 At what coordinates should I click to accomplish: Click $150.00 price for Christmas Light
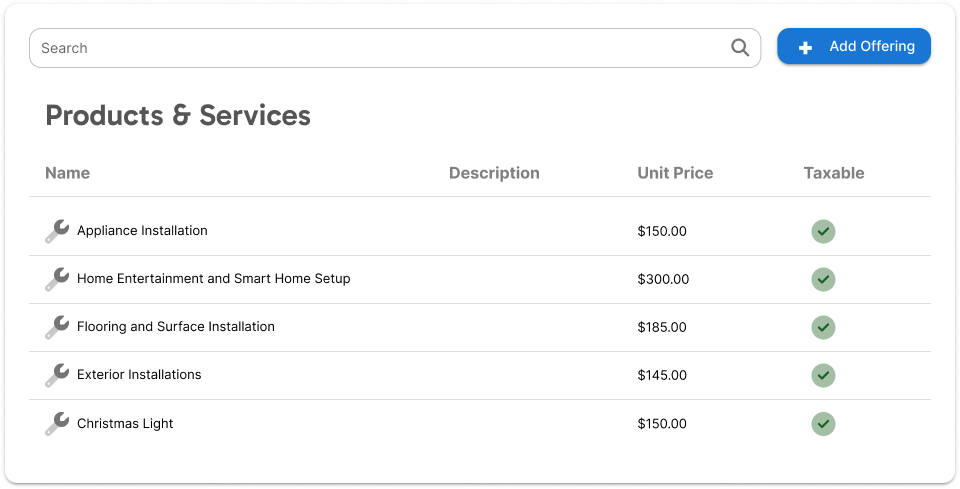point(662,424)
